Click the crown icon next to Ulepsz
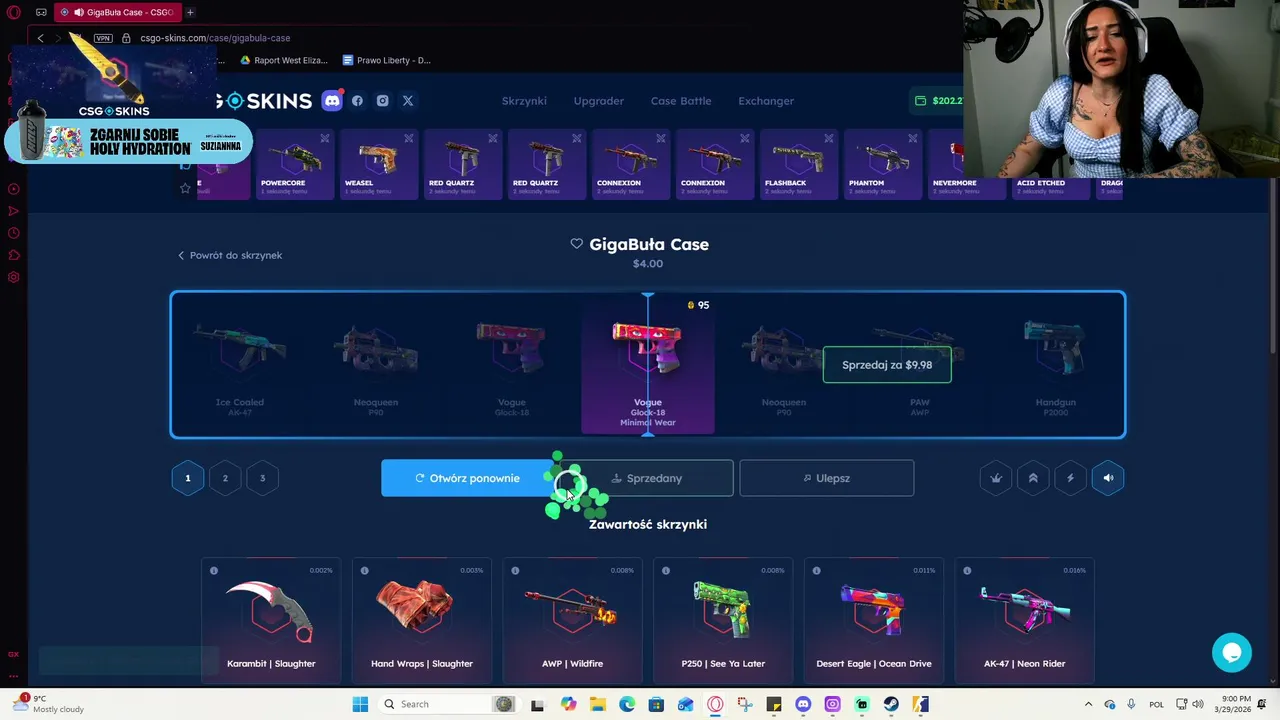This screenshot has width=1280, height=720. pos(996,478)
